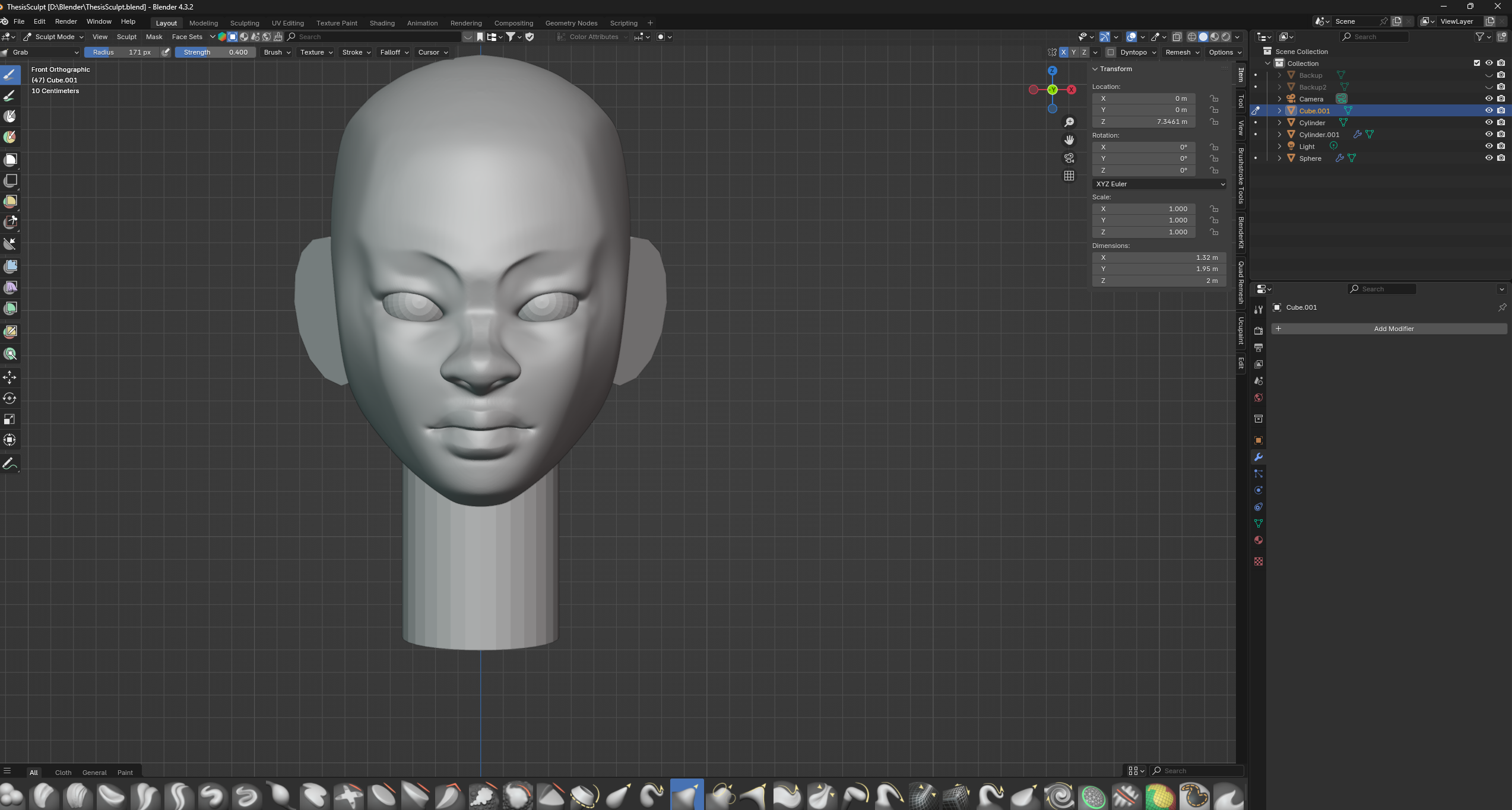
Task: Open the Falloff dropdown in header
Action: 394,52
